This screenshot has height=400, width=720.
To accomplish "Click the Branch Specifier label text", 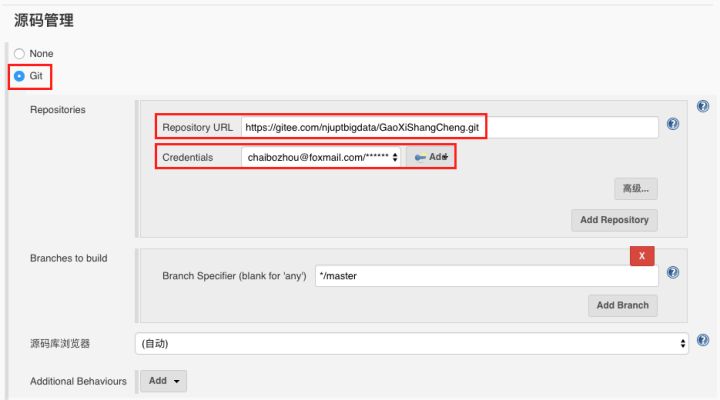I will tap(234, 276).
